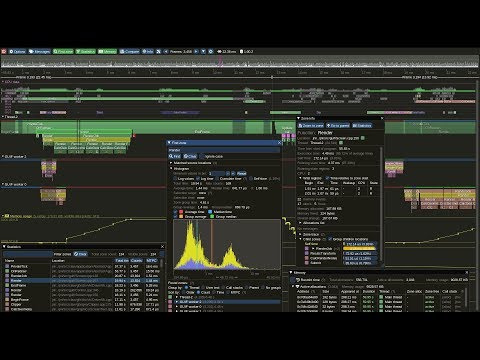Click Clear in Find zone window
This screenshot has width=480, height=360.
pos(190,156)
